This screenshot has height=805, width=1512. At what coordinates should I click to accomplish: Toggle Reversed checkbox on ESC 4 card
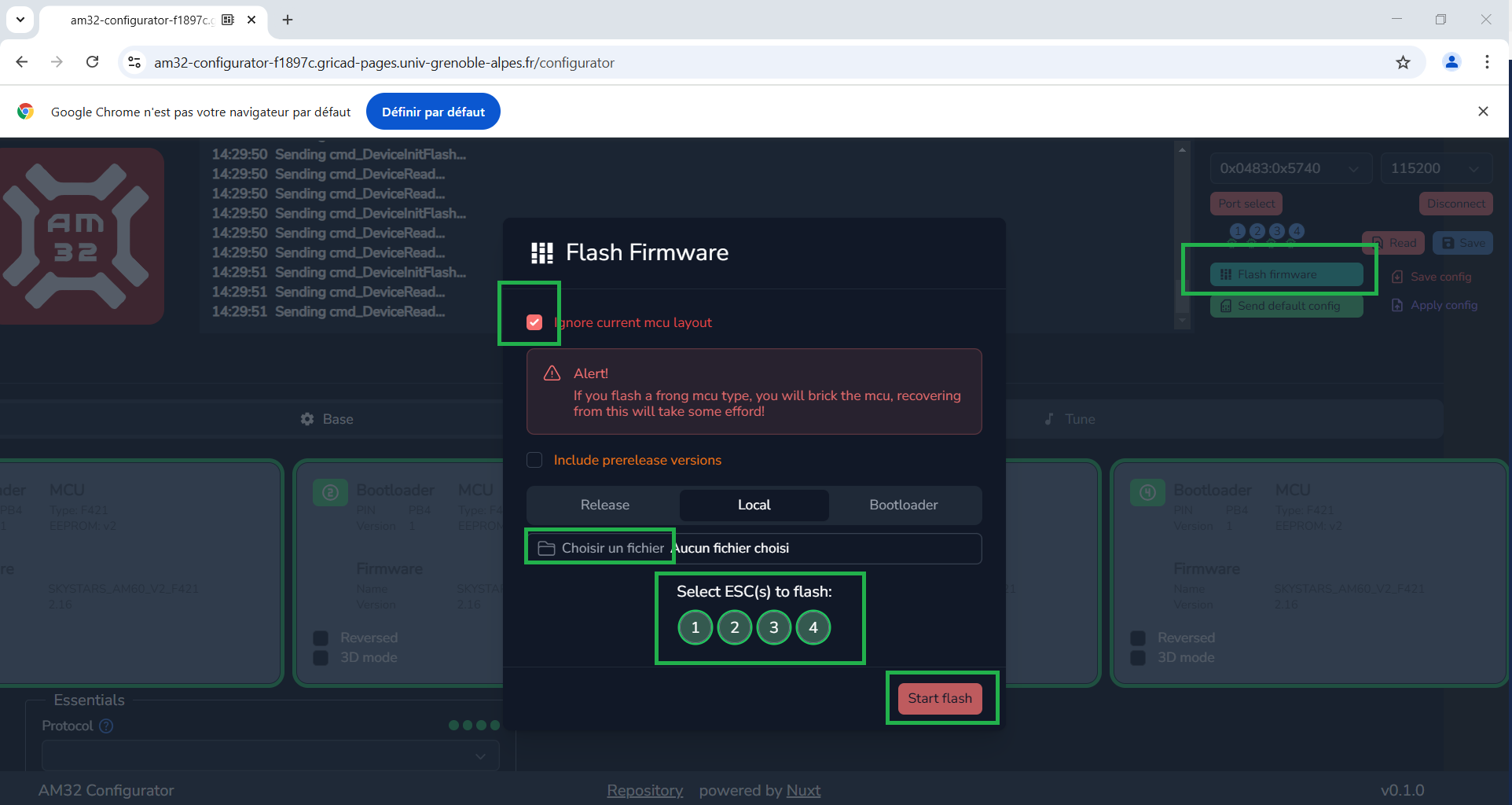click(x=1138, y=638)
